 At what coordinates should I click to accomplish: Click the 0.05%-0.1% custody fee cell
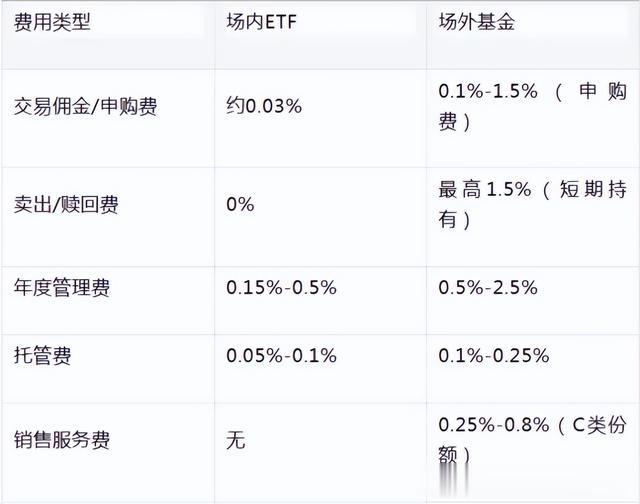[x=282, y=356]
